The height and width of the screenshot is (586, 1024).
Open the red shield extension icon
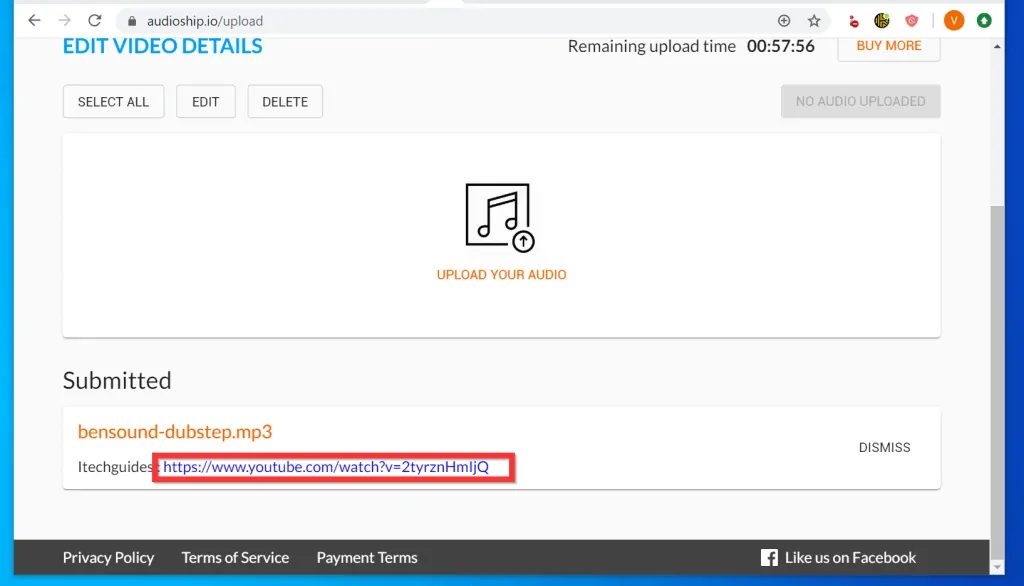[912, 21]
